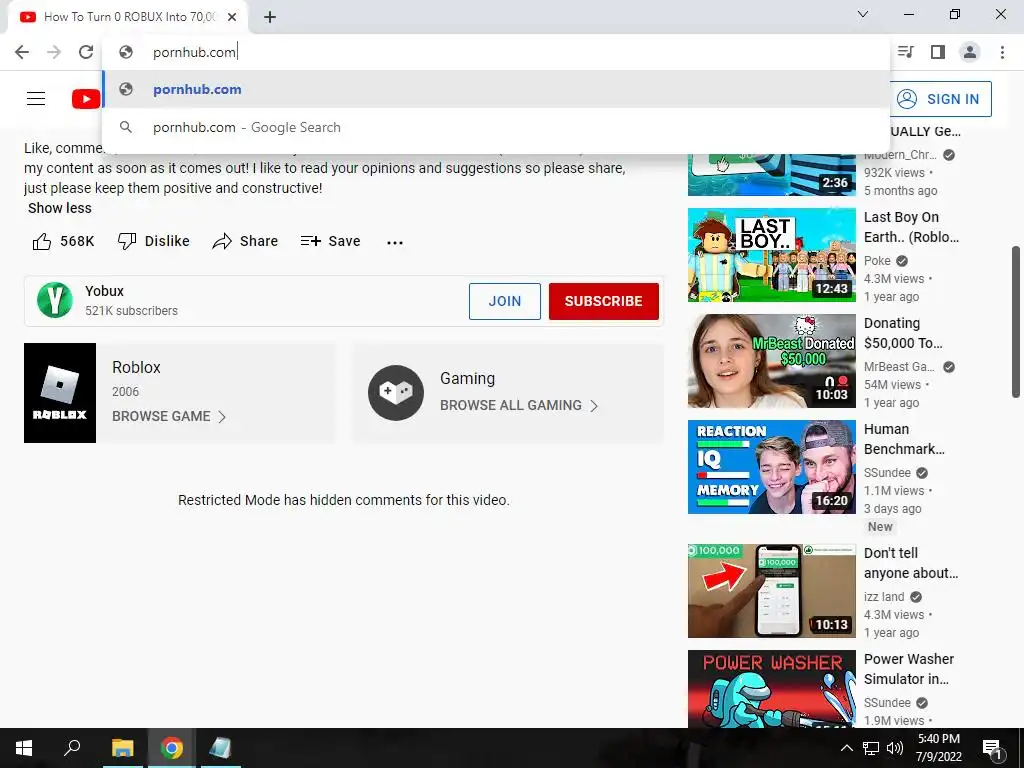The image size is (1024, 768).
Task: Click Poke channel name
Action: click(877, 261)
